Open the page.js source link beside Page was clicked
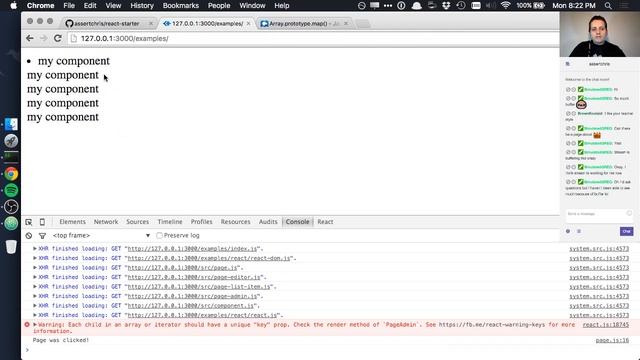This screenshot has height=360, width=640. pos(612,340)
